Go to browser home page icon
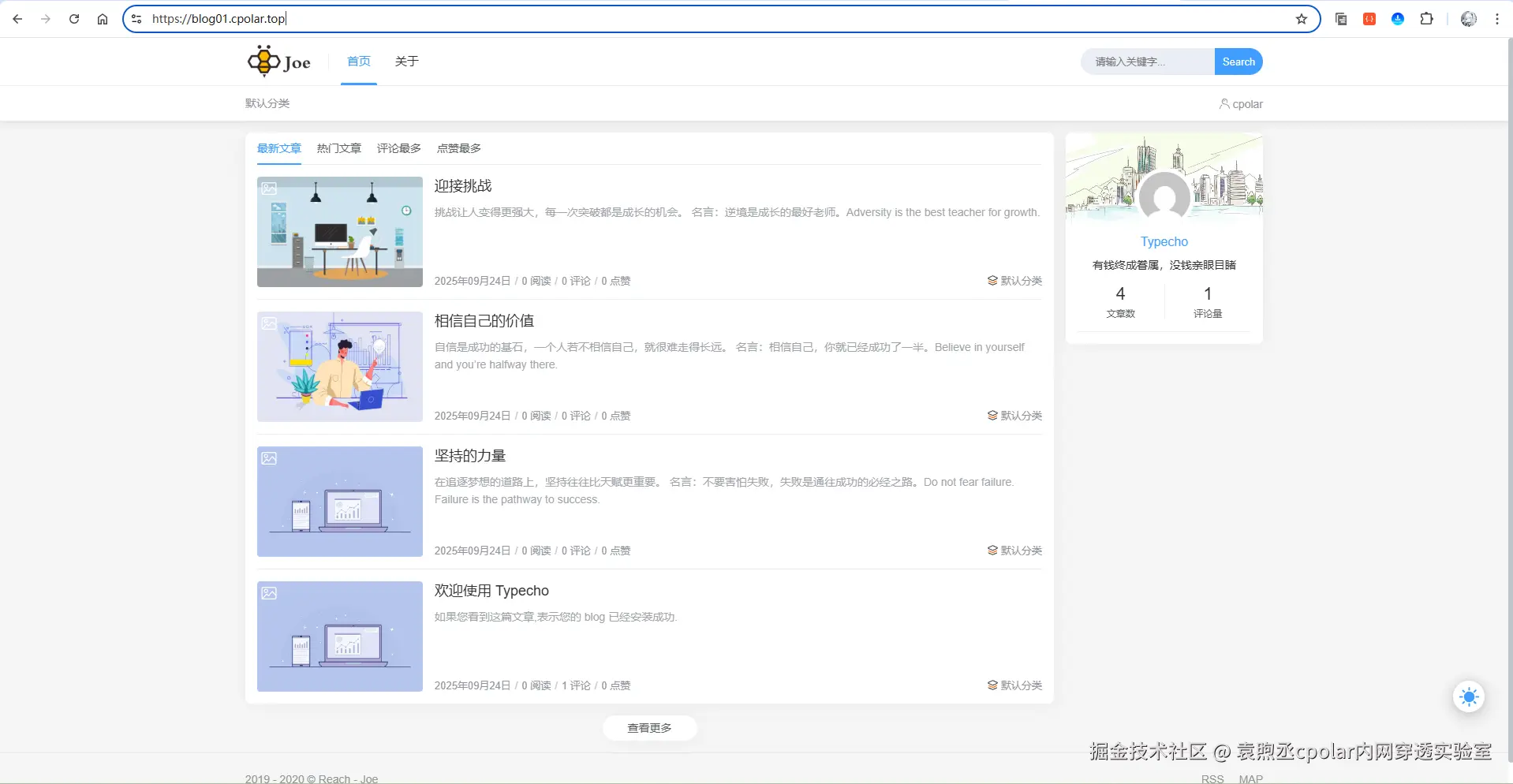Image resolution: width=1513 pixels, height=784 pixels. (103, 19)
